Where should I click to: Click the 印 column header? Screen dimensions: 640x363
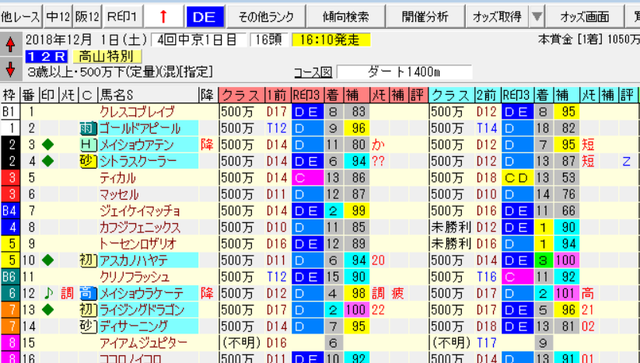pos(48,95)
